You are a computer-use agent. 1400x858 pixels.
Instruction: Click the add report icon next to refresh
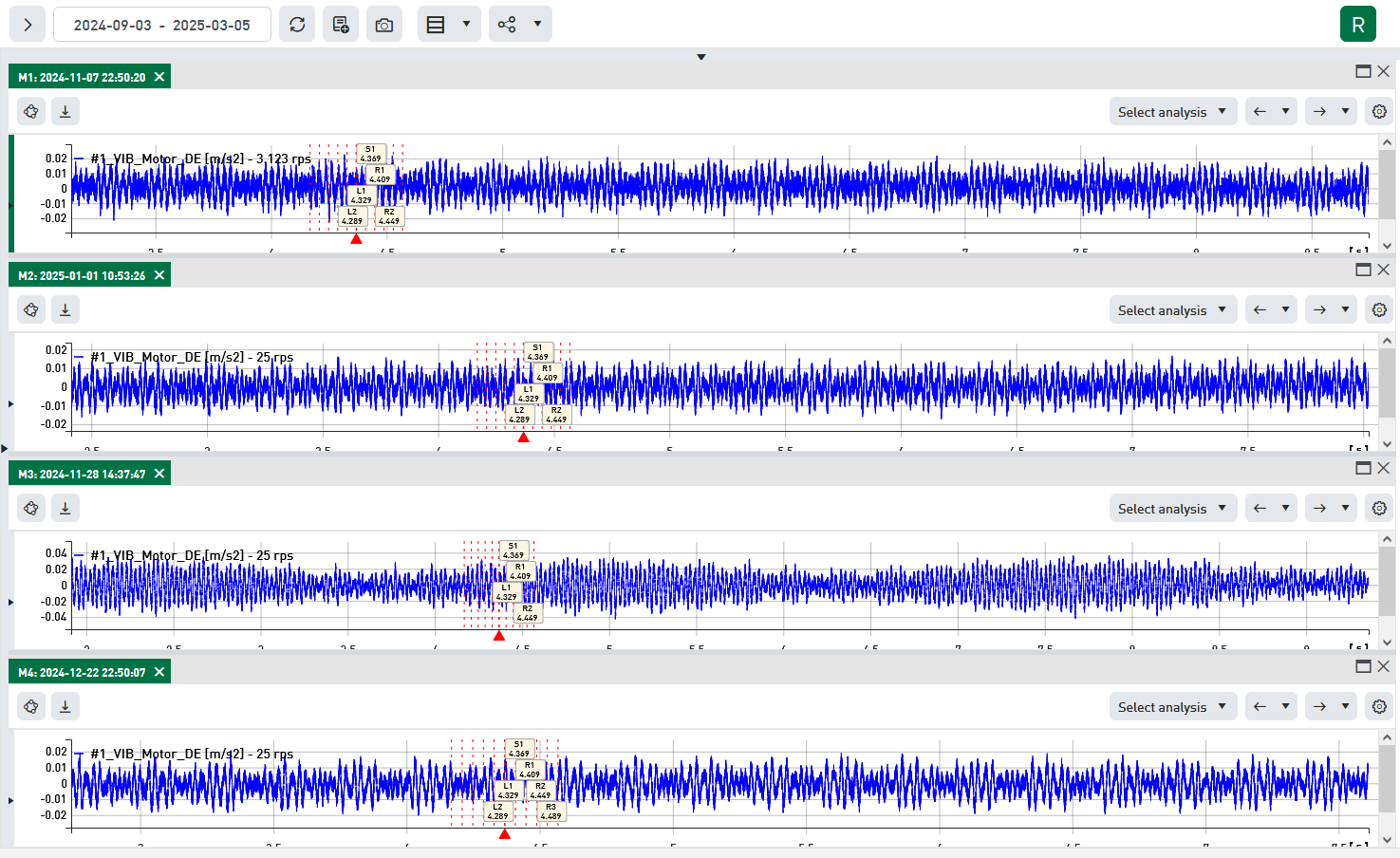pyautogui.click(x=341, y=25)
